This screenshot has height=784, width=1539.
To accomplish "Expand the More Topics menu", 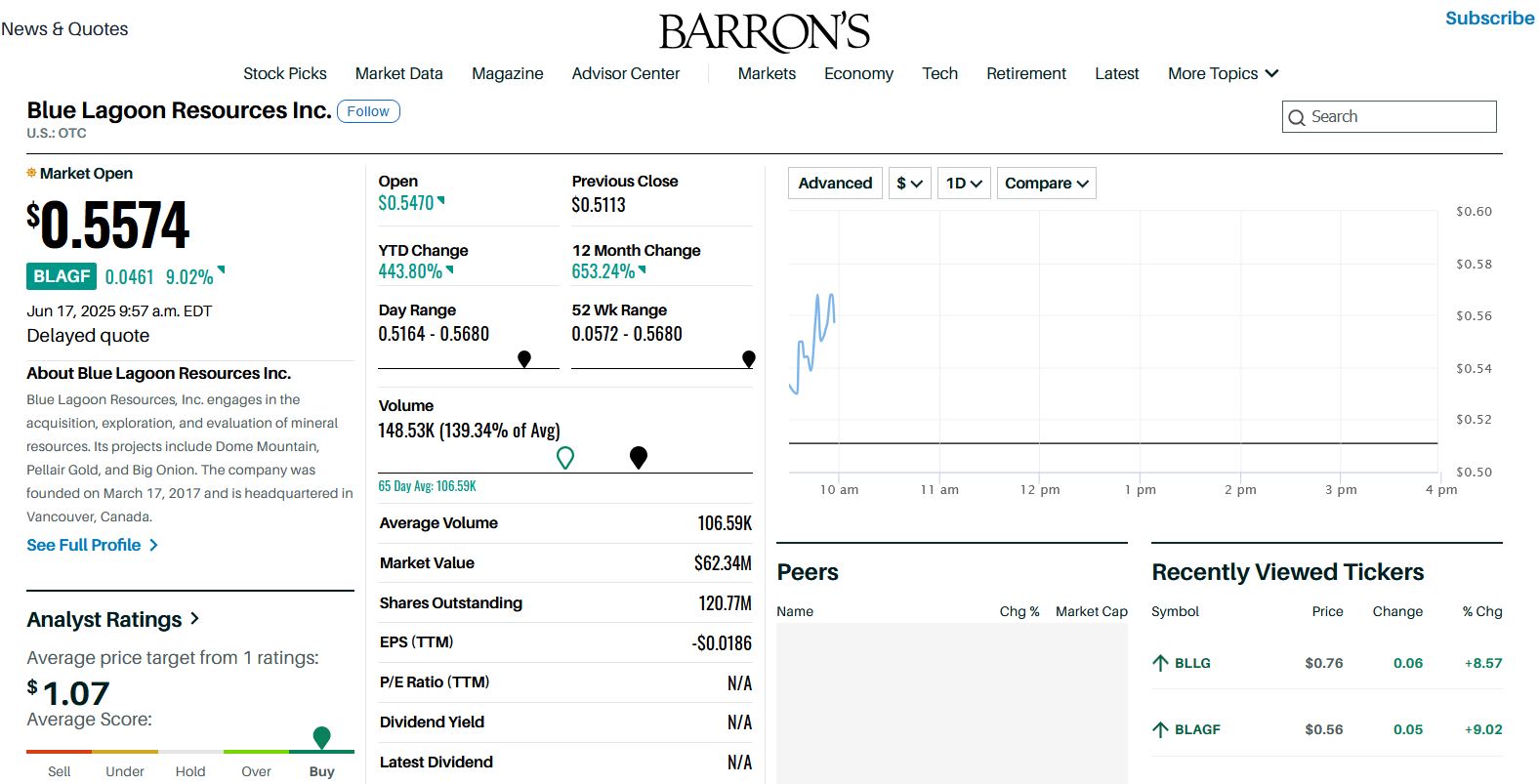I will click(x=1223, y=73).
